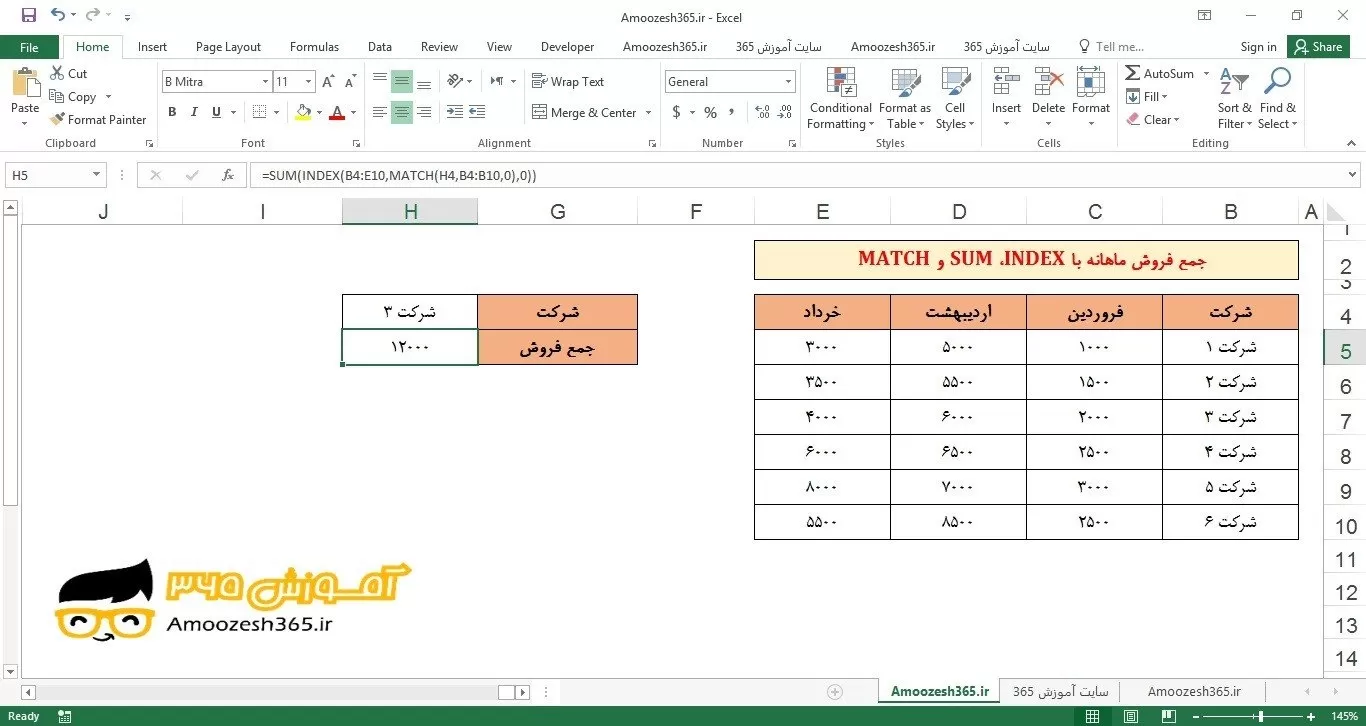The width and height of the screenshot is (1366, 726).
Task: Apply Comma Style
Action: coord(733,113)
